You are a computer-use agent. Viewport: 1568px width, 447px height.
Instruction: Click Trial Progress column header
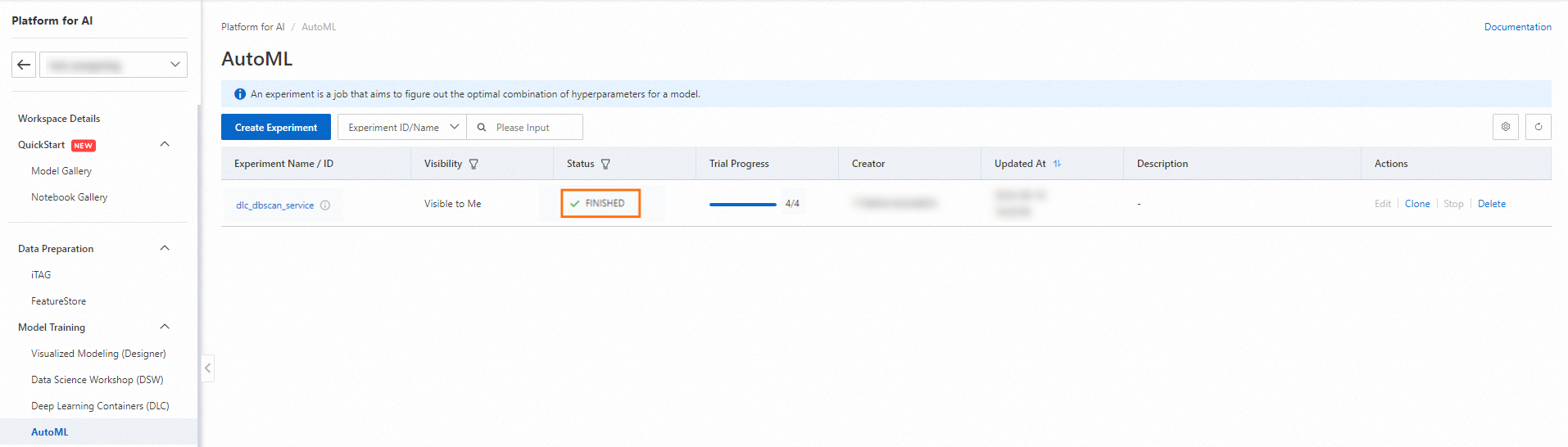click(739, 164)
